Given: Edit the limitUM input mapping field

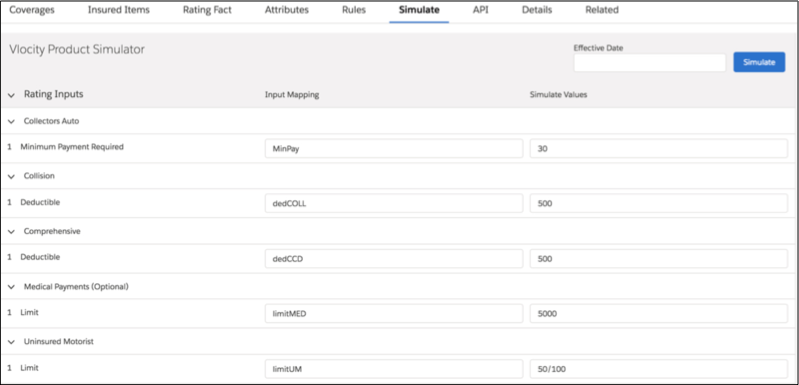Looking at the screenshot, I should coord(394,369).
